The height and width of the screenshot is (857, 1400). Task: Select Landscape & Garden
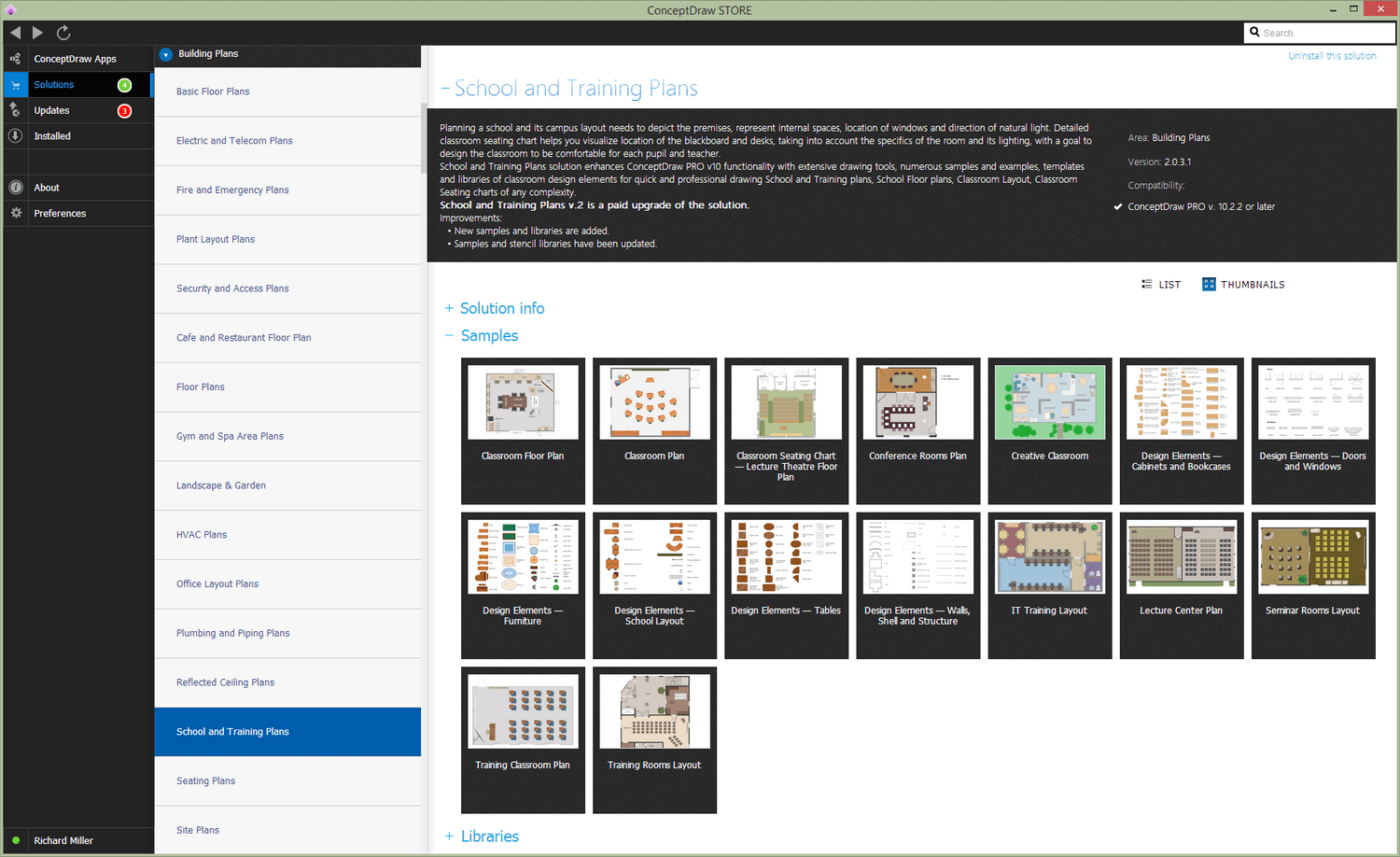tap(287, 485)
